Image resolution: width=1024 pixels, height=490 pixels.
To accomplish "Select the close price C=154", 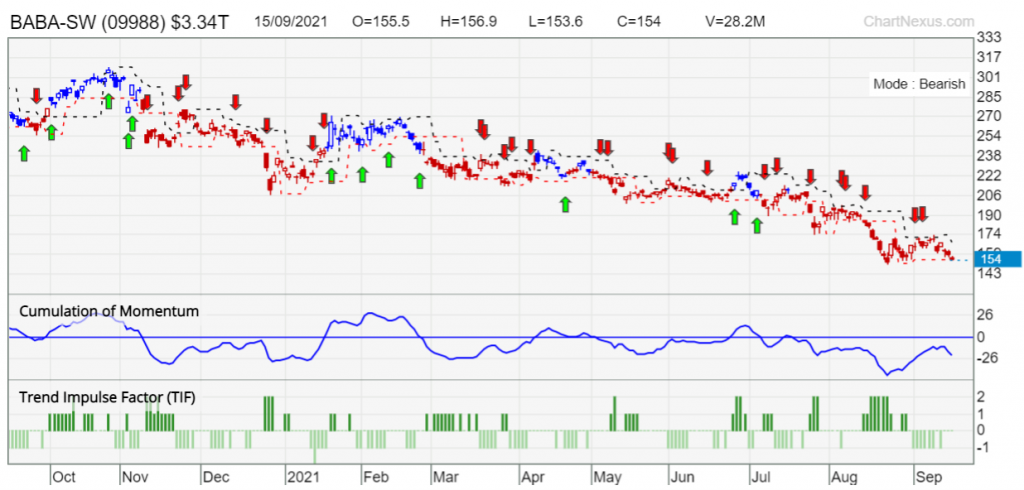I will pos(638,22).
